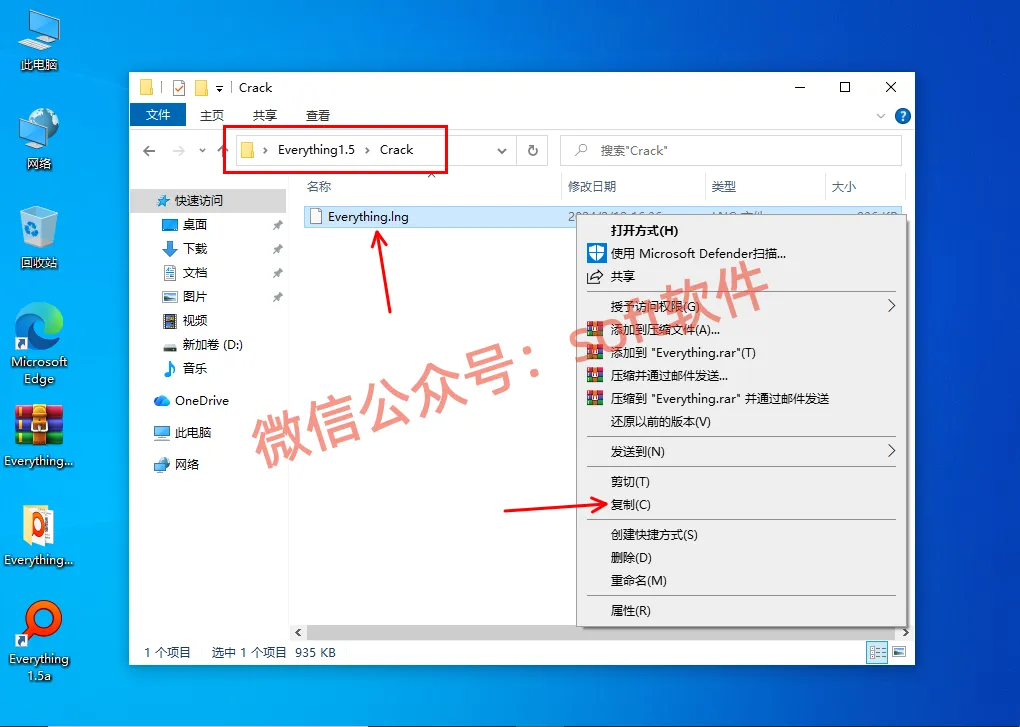Expand the ribbon with the chevron

click(x=881, y=116)
